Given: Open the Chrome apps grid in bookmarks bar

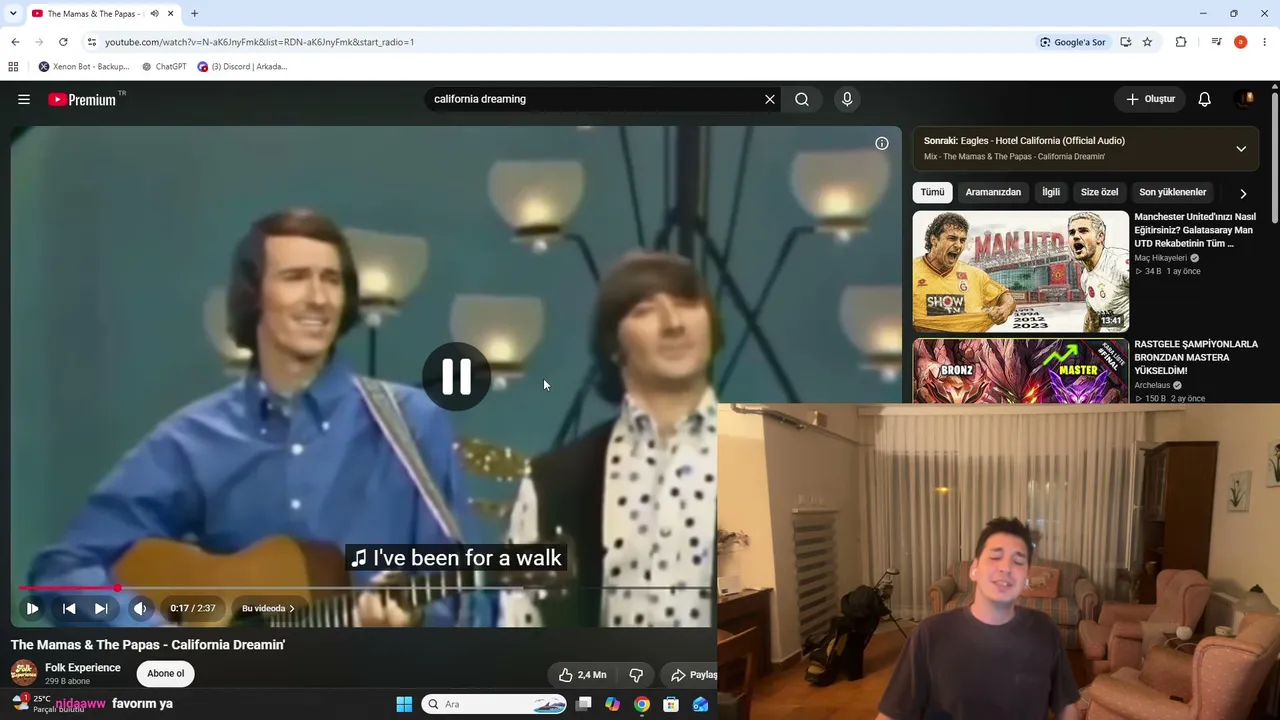Looking at the screenshot, I should coord(13,67).
